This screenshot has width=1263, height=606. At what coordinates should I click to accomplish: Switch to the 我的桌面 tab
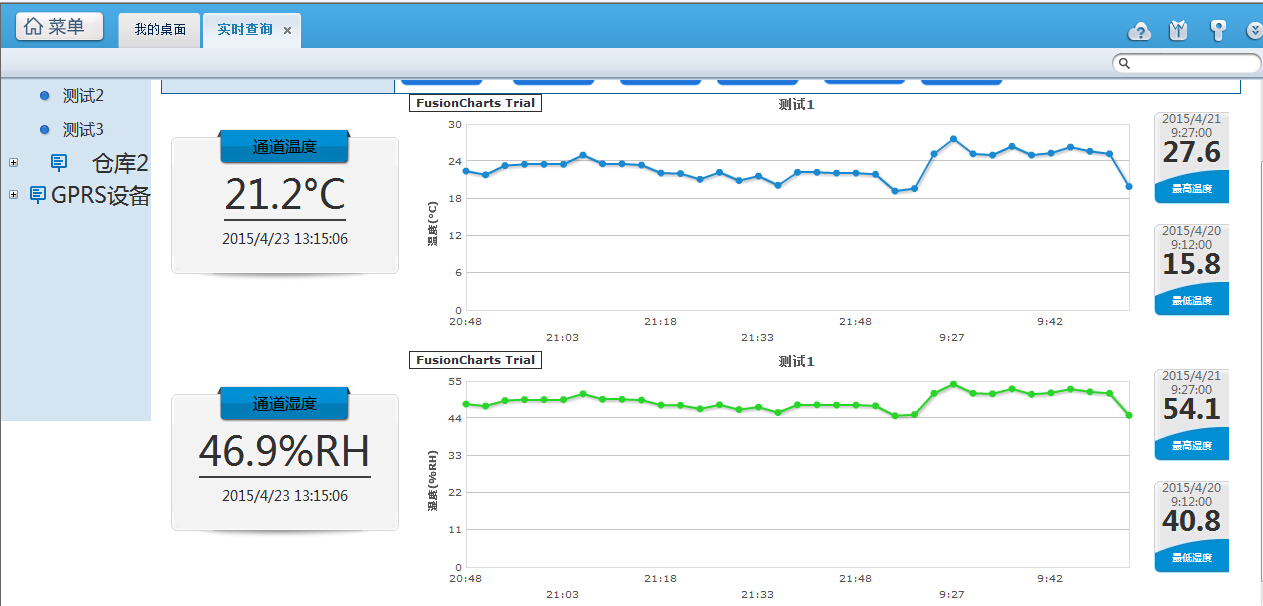tap(160, 30)
